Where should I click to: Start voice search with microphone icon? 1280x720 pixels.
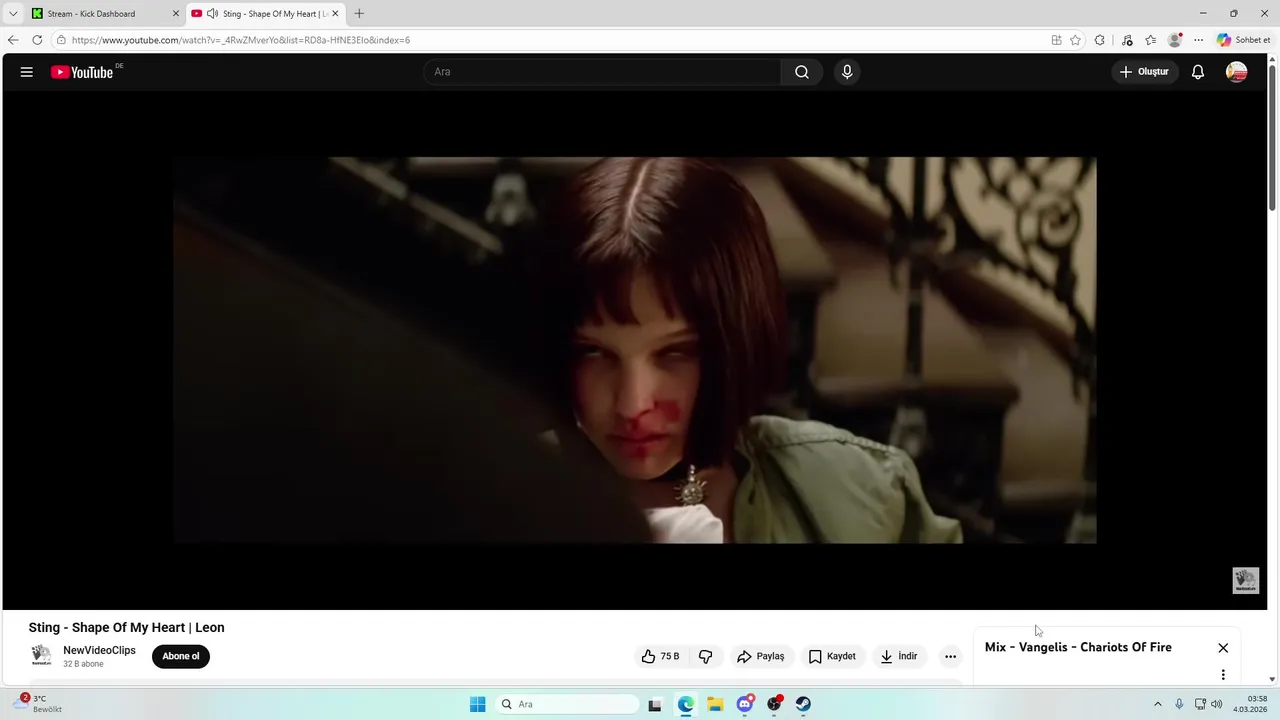847,72
